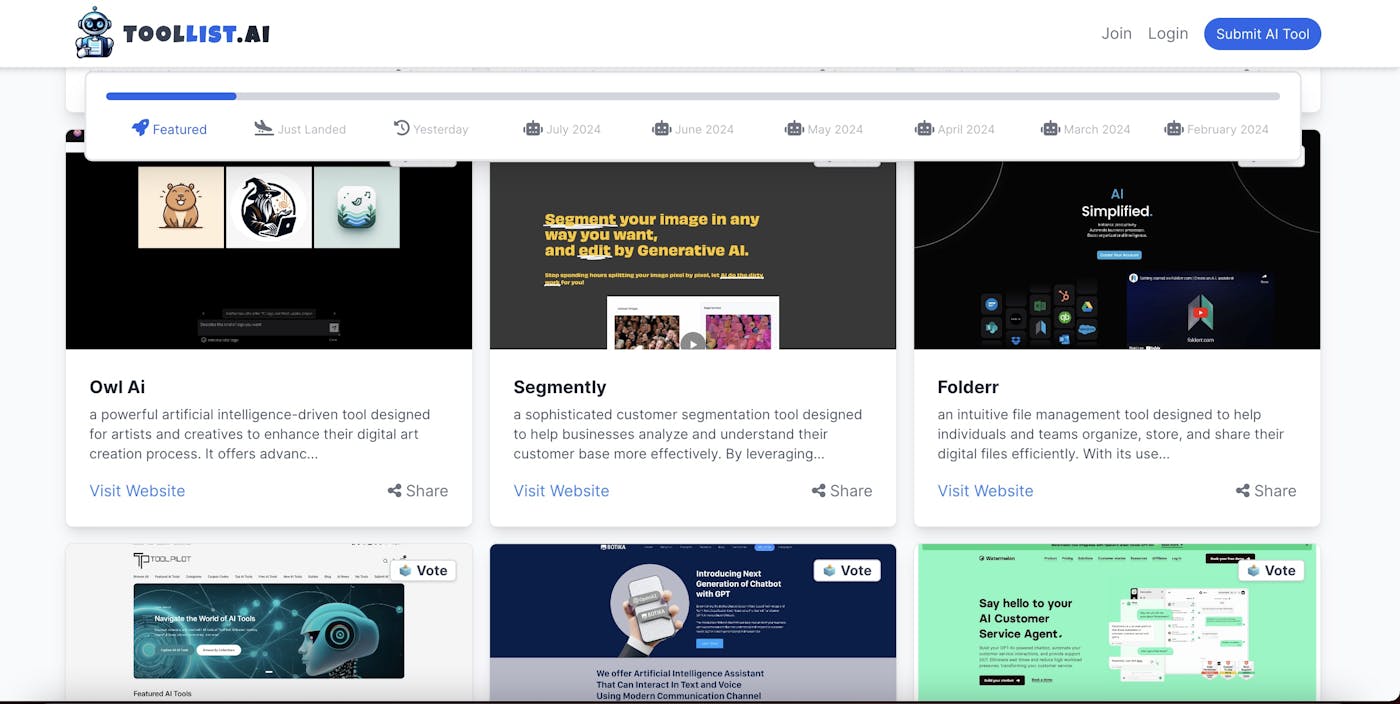Open the April 2024 tab
Image resolution: width=1400 pixels, height=704 pixels.
[x=966, y=128]
